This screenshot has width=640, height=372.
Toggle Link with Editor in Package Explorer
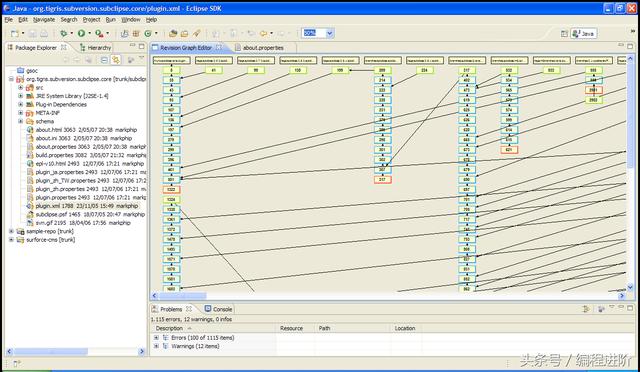(116, 60)
